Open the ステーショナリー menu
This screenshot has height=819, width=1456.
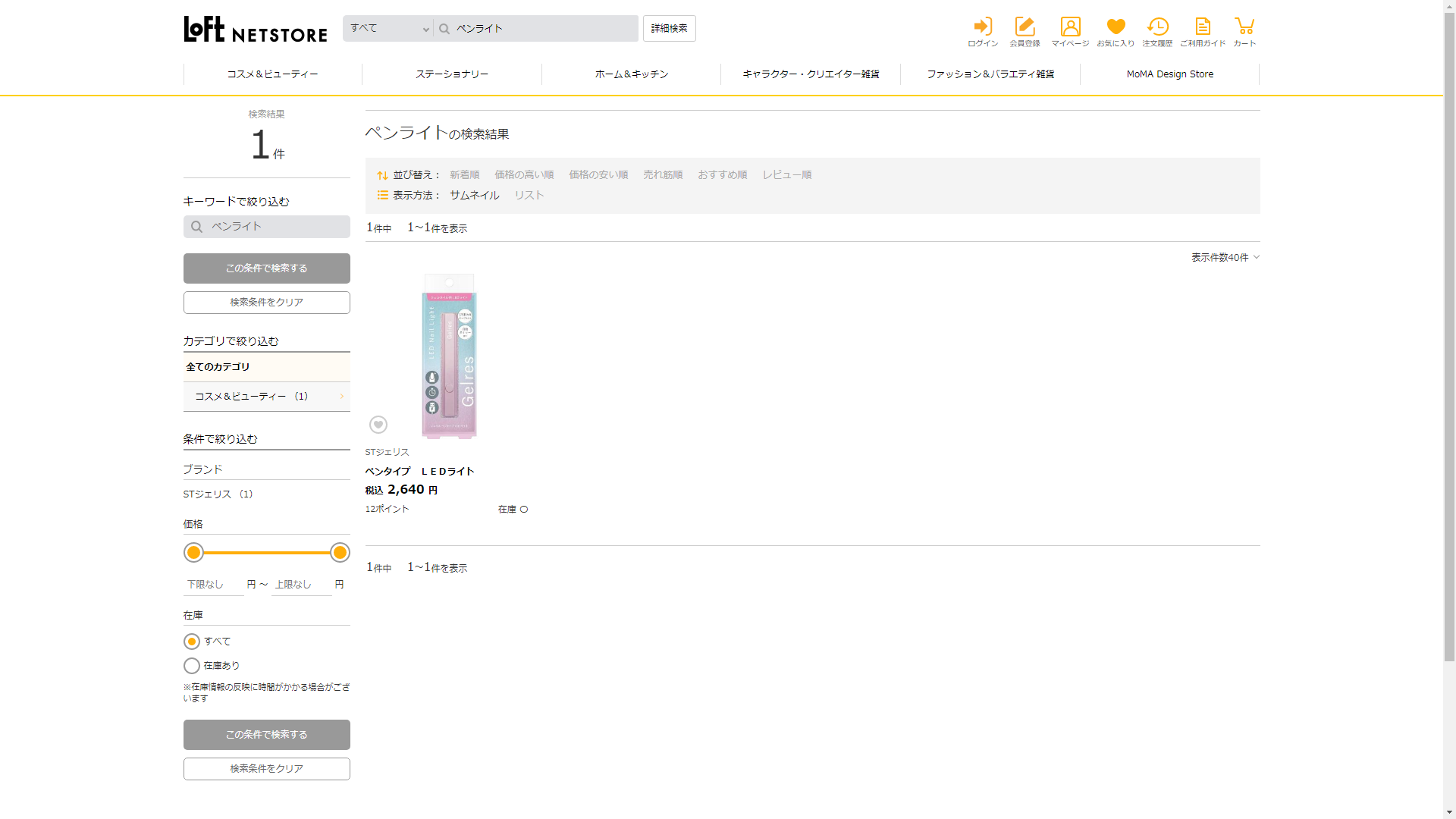coord(452,74)
